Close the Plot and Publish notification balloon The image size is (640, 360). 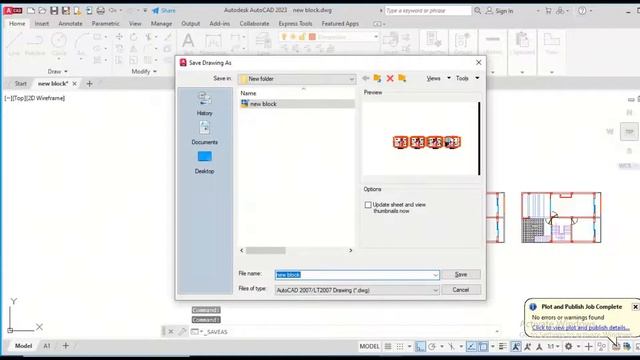click(635, 307)
